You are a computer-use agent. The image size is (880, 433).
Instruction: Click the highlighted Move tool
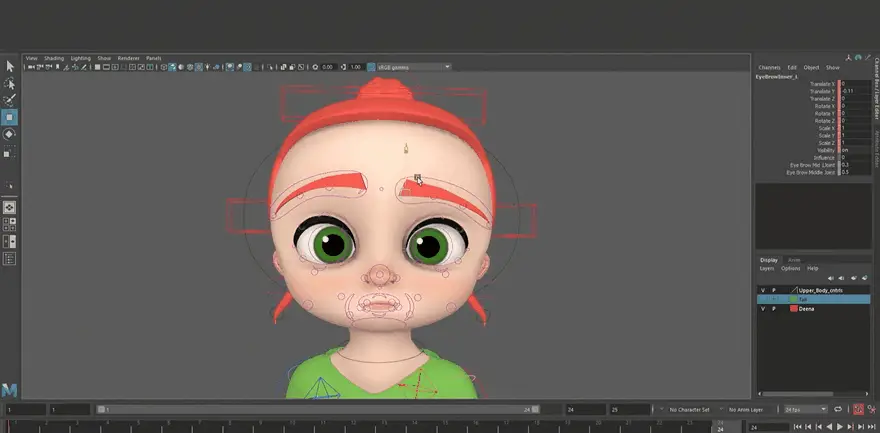coord(10,117)
